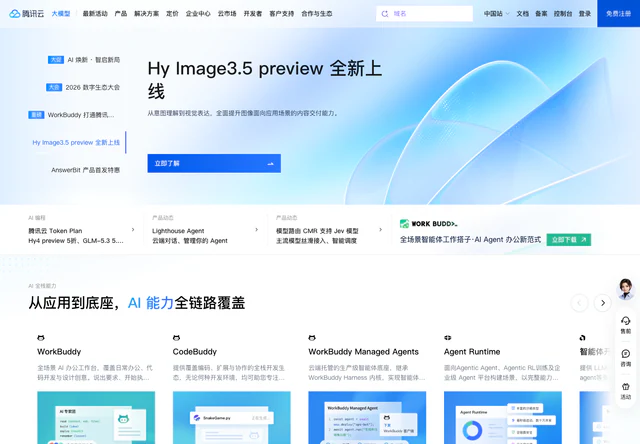Select AI 焕新·智启新局 banner tab
Viewport: 640px width, 444px height.
click(84, 60)
